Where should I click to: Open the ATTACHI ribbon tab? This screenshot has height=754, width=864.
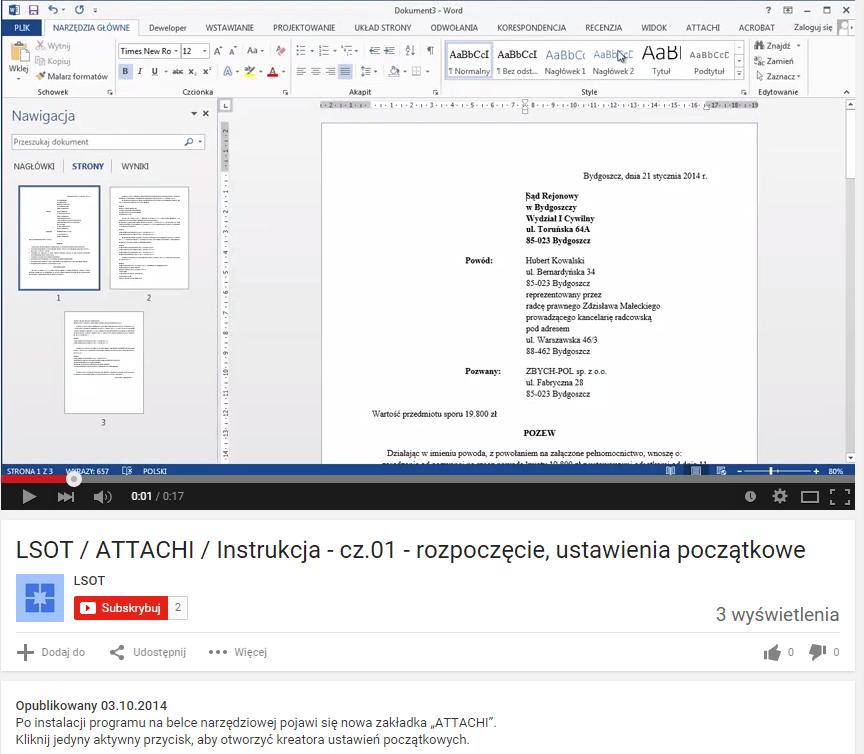pyautogui.click(x=703, y=28)
